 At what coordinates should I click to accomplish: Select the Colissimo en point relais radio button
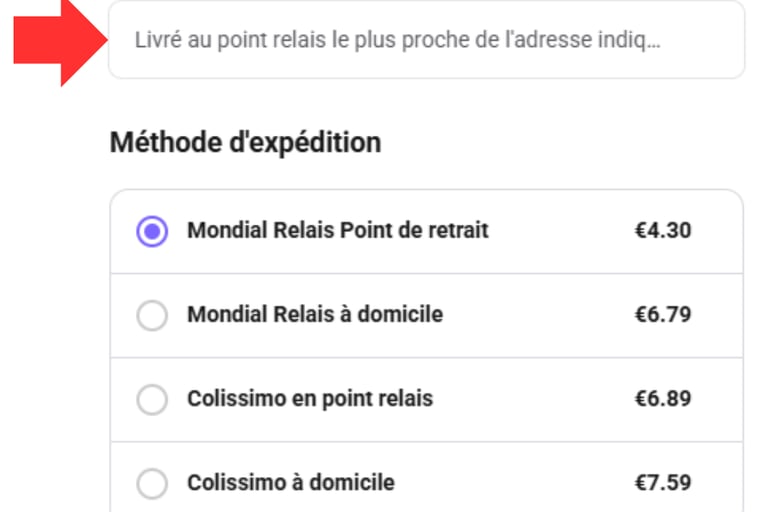coord(152,400)
